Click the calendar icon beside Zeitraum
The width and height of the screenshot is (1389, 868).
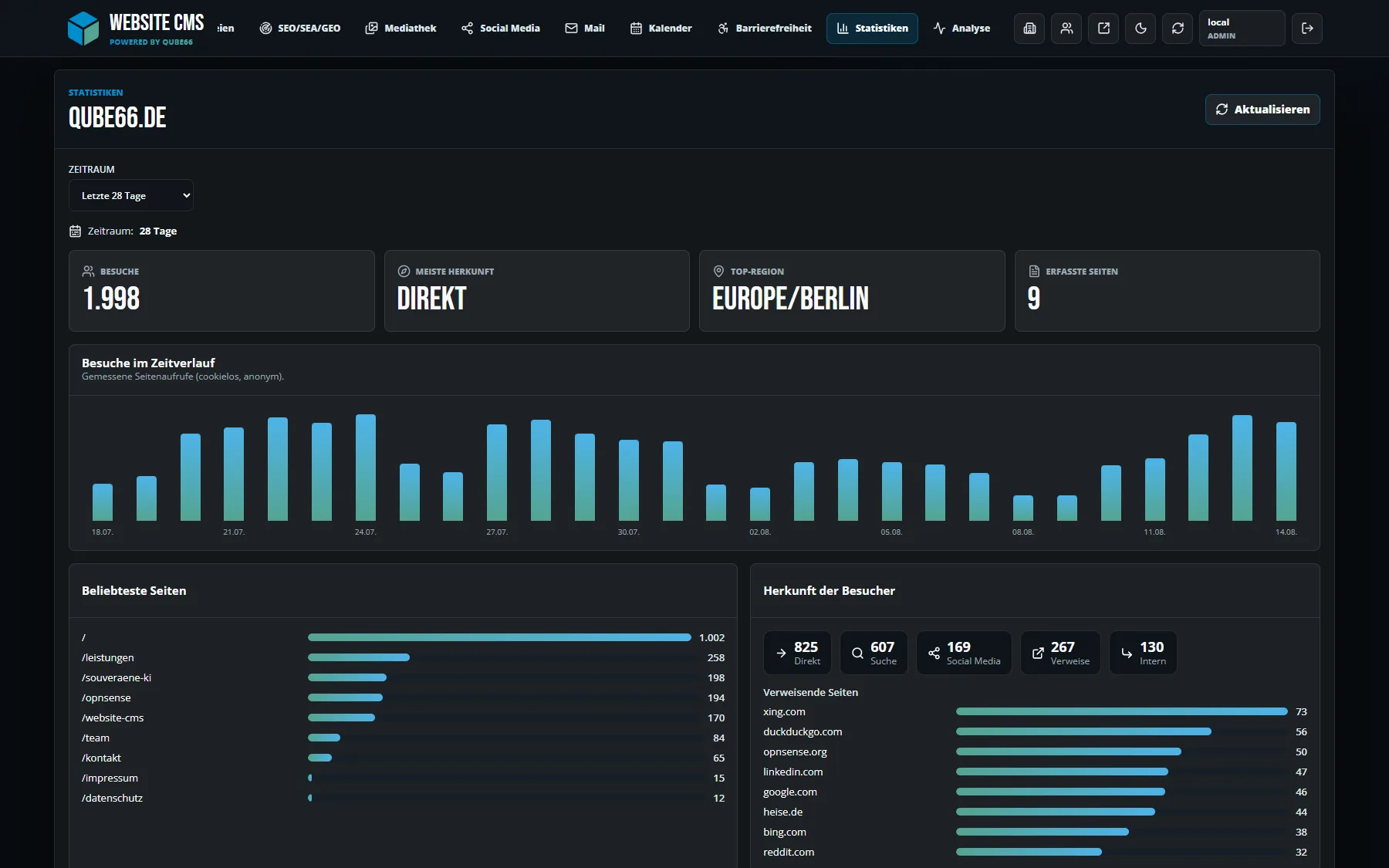tap(75, 231)
